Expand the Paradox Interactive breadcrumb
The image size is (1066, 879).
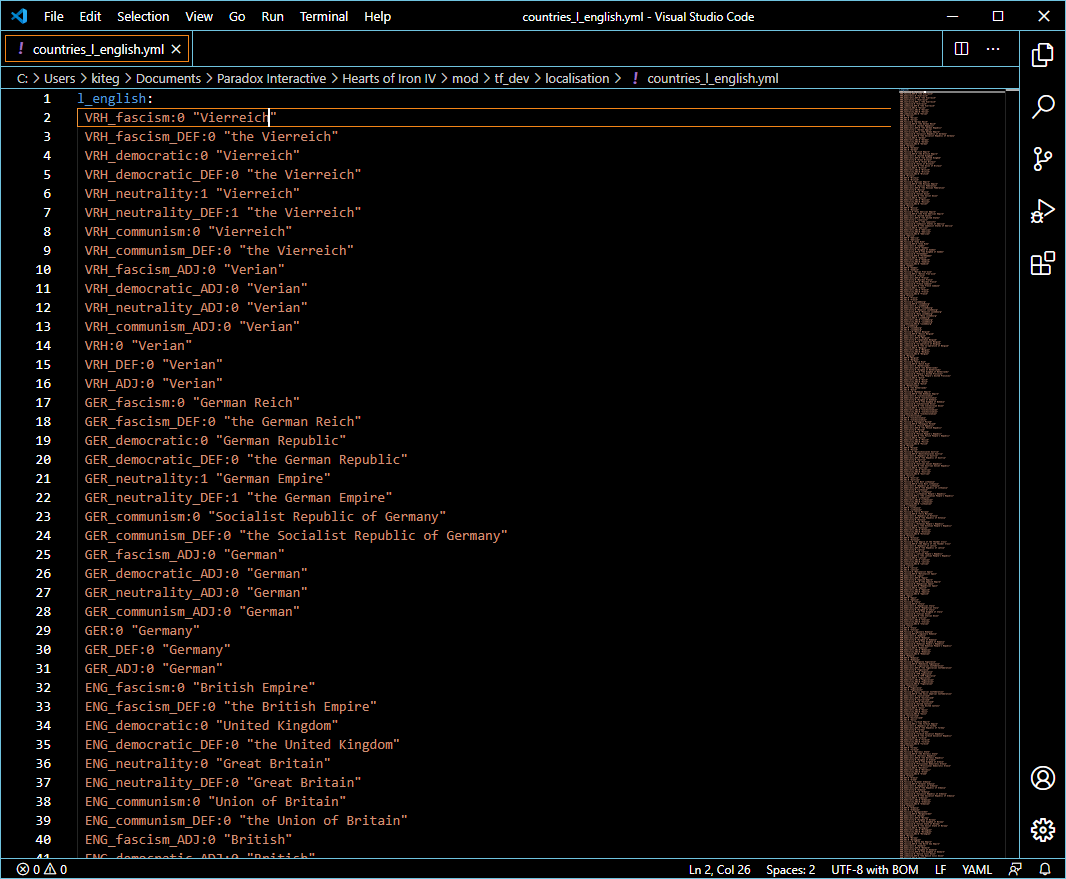pos(271,78)
